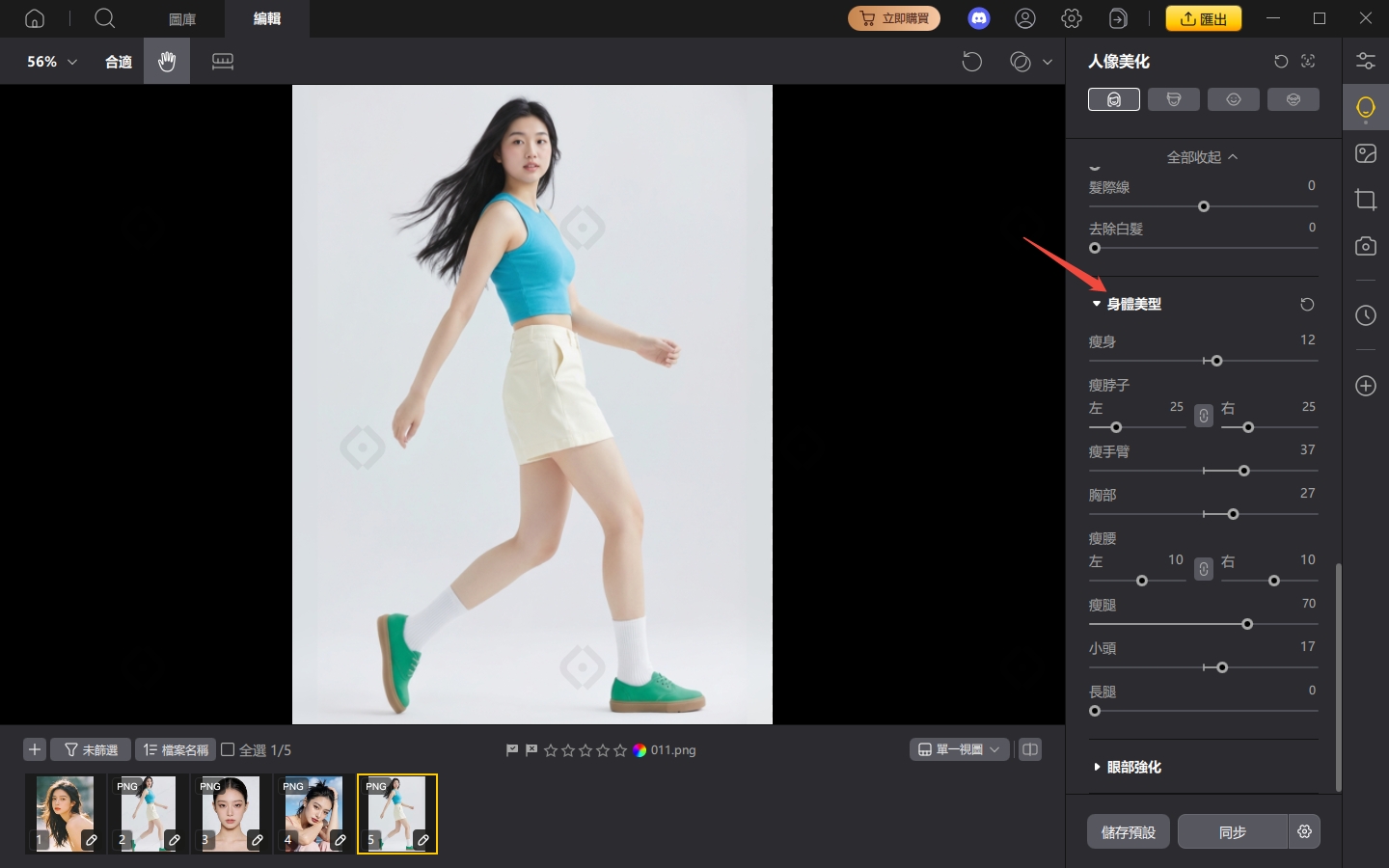
Task: Switch to the 编辑 tab
Action: pyautogui.click(x=266, y=19)
